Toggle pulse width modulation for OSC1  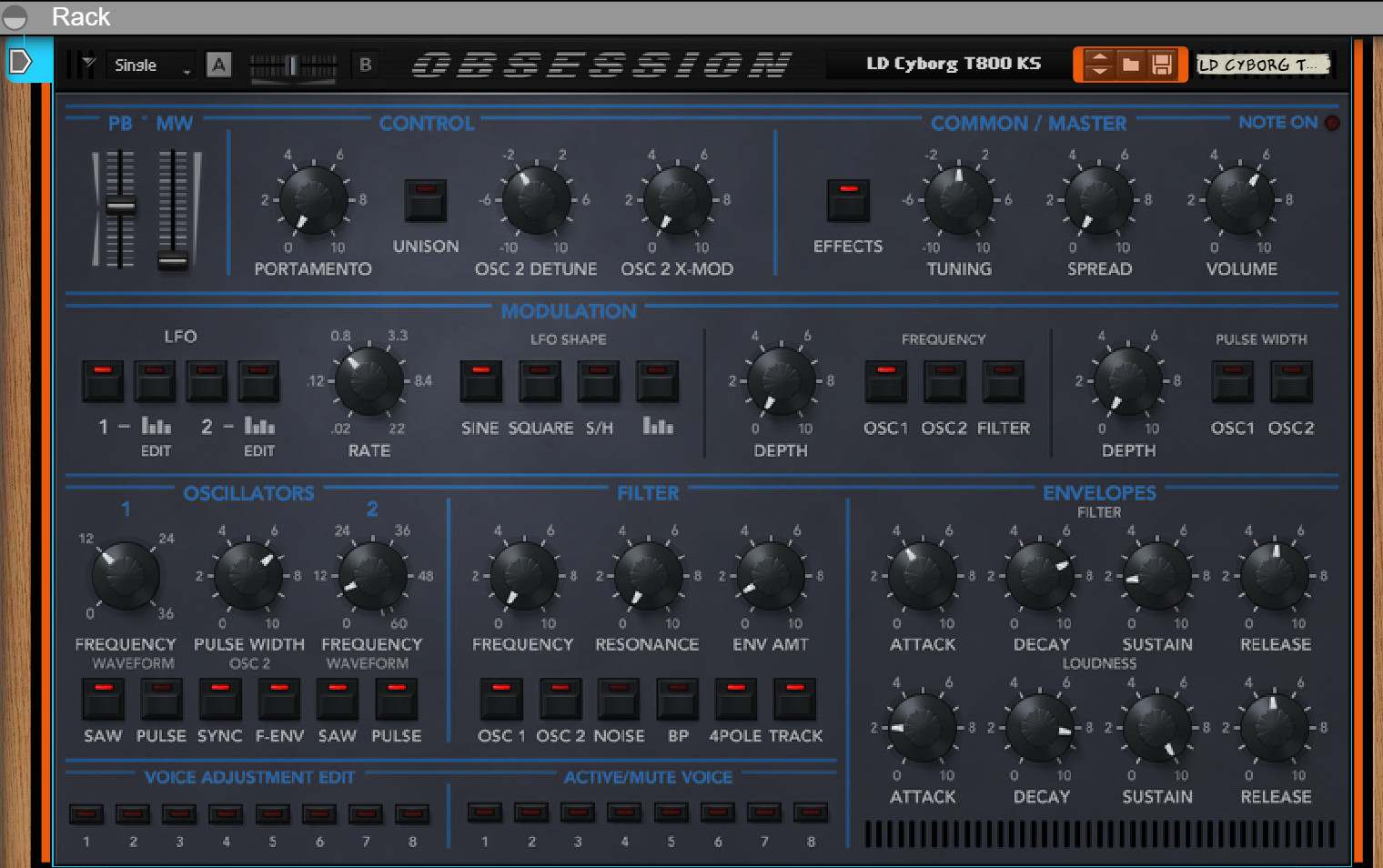1232,381
